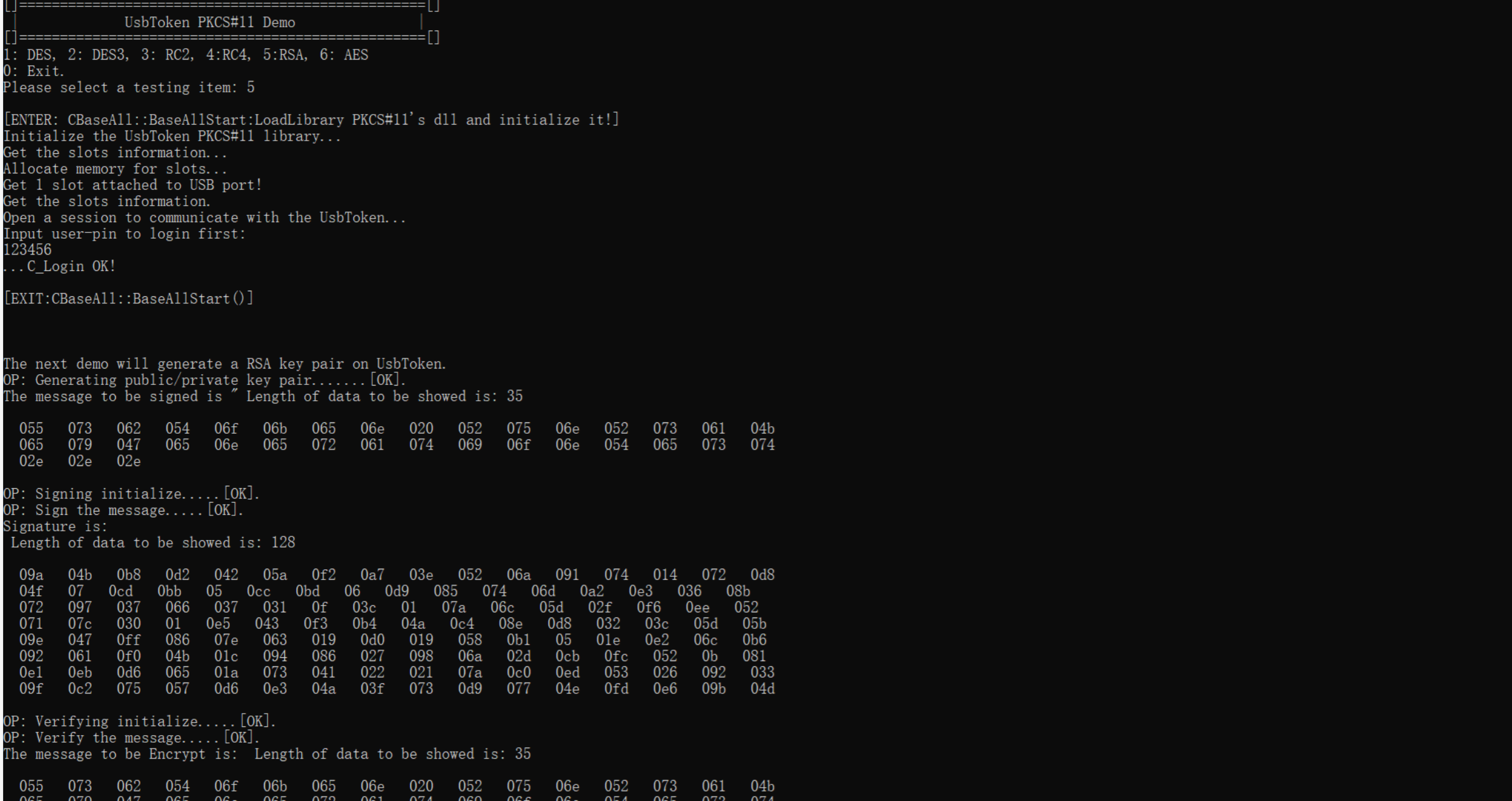Click the entered PIN 123456
This screenshot has width=1512, height=801.
[x=27, y=250]
